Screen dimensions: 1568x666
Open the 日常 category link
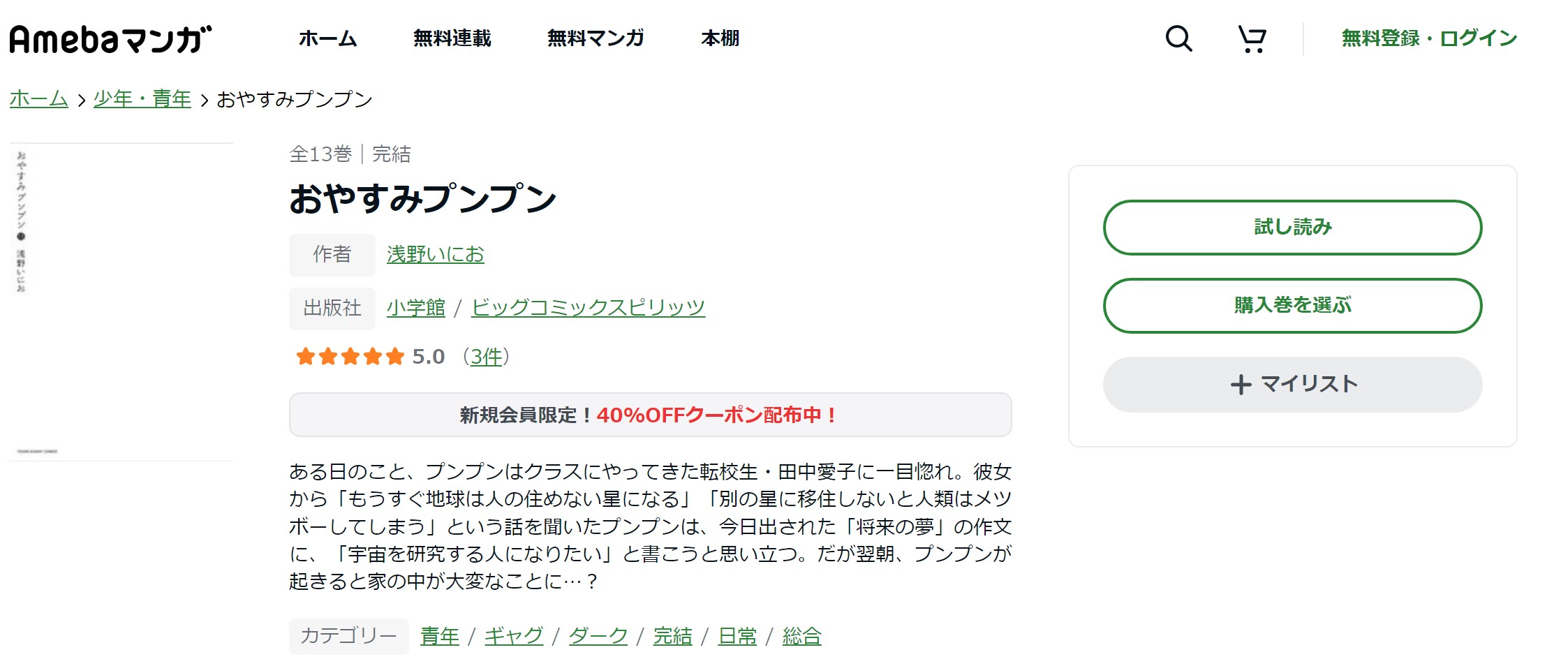coord(737,636)
